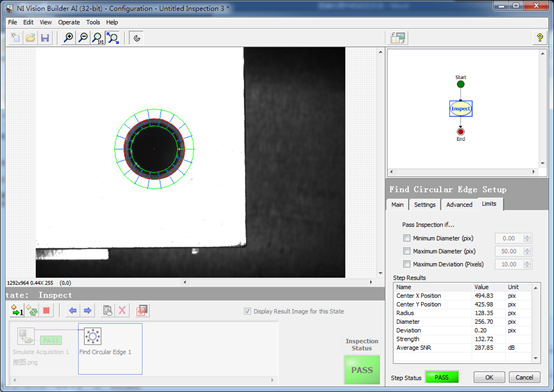The height and width of the screenshot is (392, 554).
Task: Click the Save inspection disk icon
Action: 45,38
